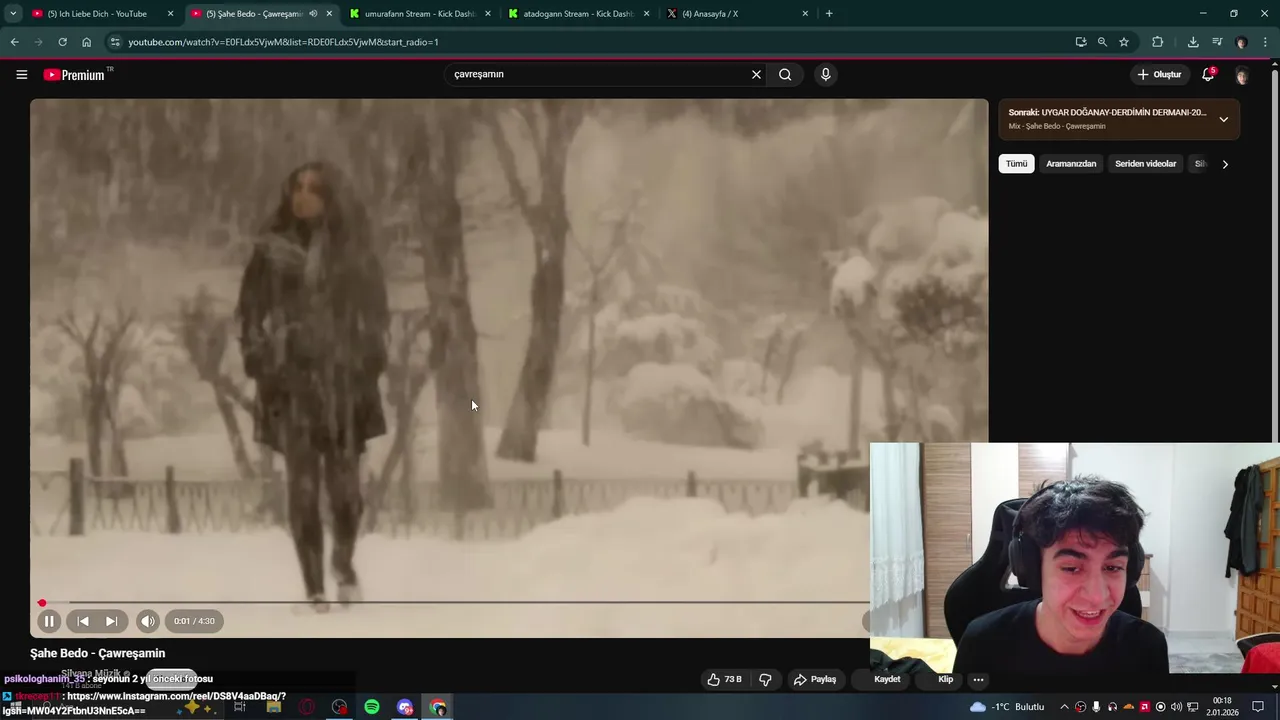Go to browser home page
Screen dimensions: 1280x720
coord(86,42)
